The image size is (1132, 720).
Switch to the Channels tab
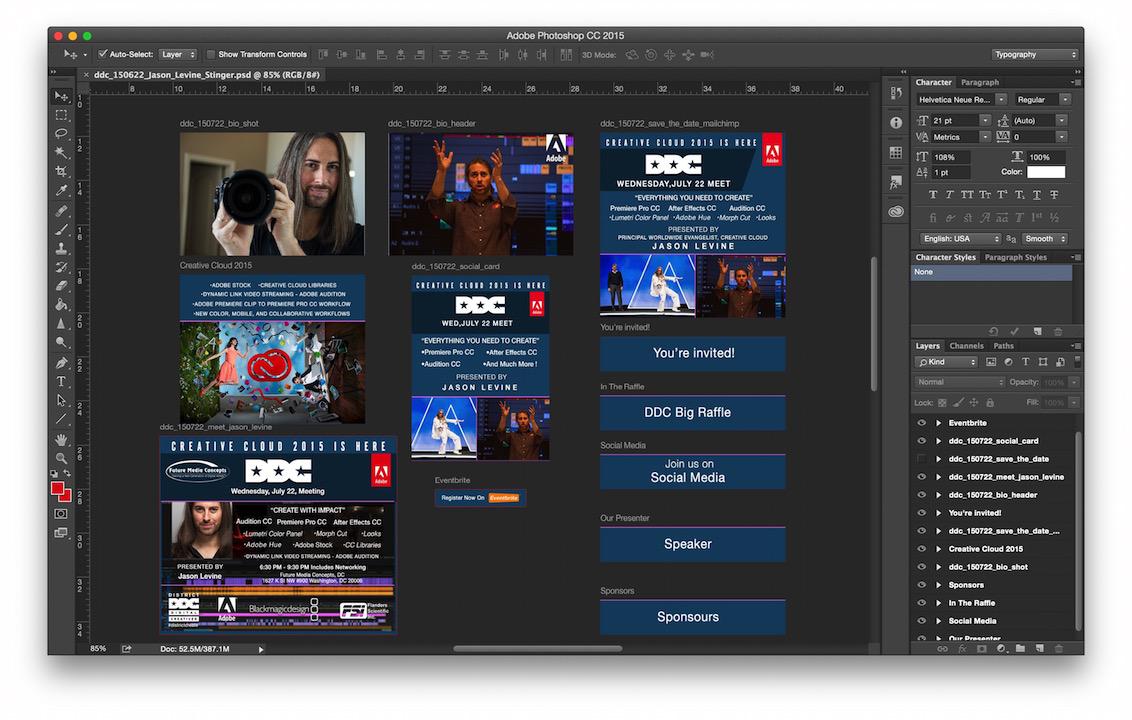[x=966, y=346]
